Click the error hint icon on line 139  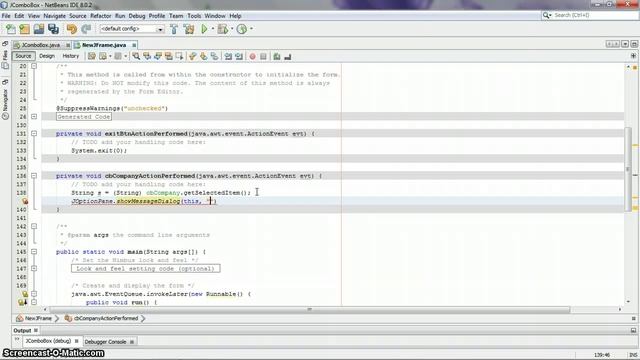pyautogui.click(x=25, y=201)
